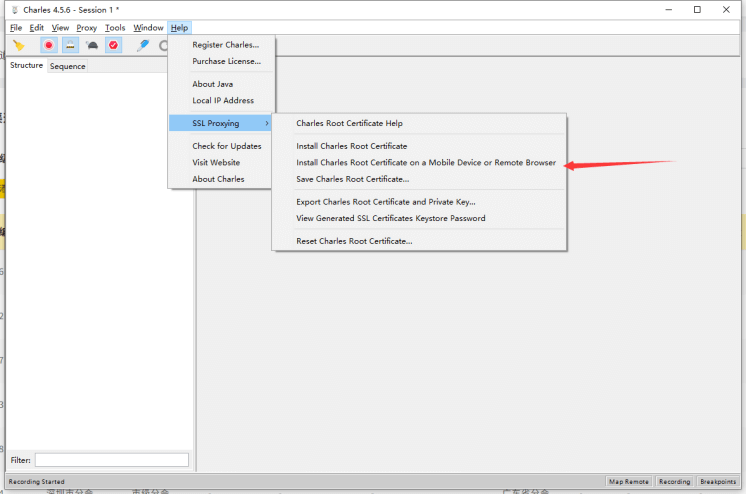Viewport: 746px width, 494px height.
Task: Toggle the SSL proxying padlock icon
Action: pyautogui.click(x=70, y=45)
